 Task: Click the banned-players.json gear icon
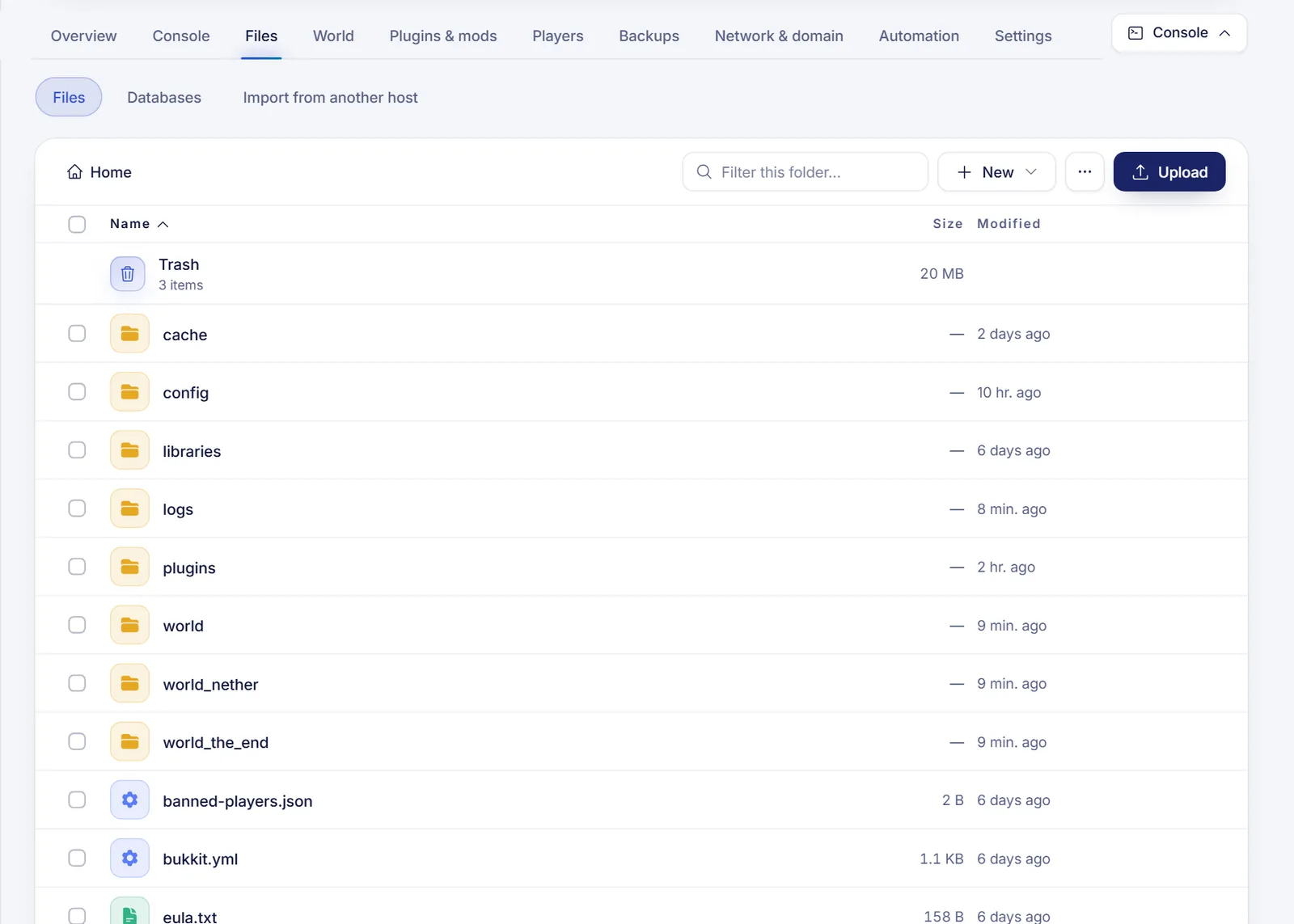tap(129, 800)
